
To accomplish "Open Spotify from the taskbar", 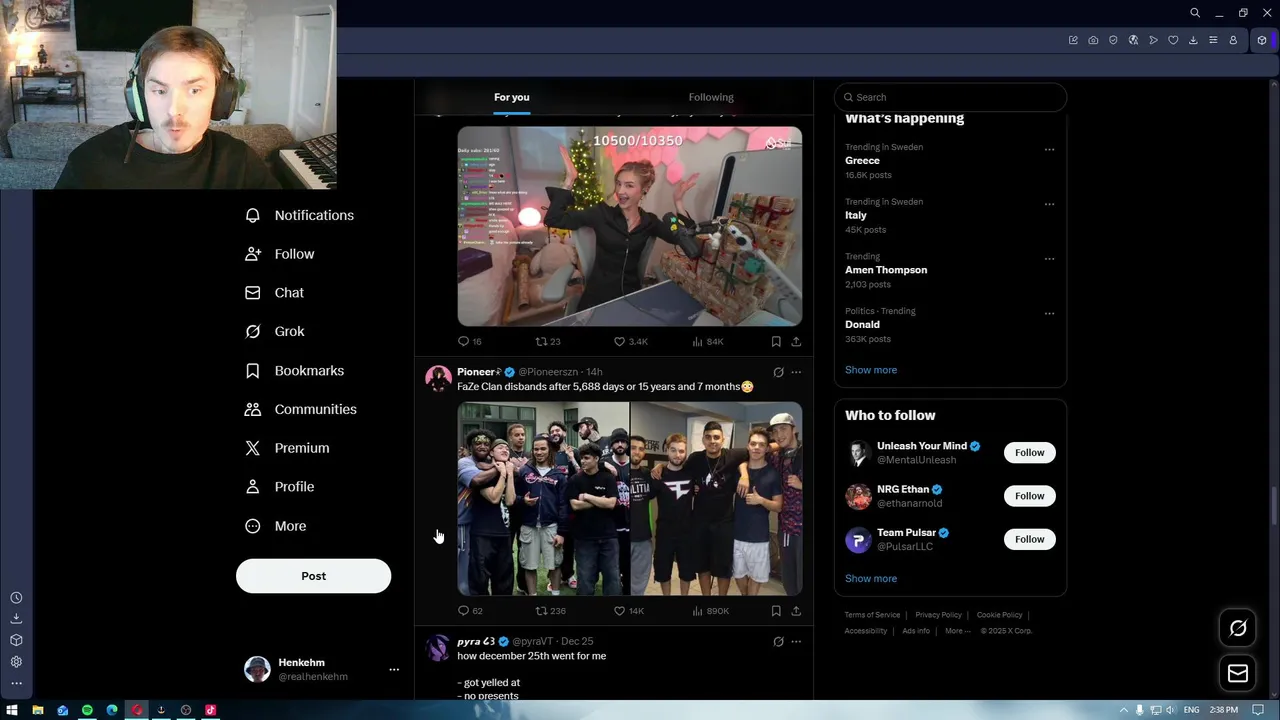I will click(x=87, y=710).
